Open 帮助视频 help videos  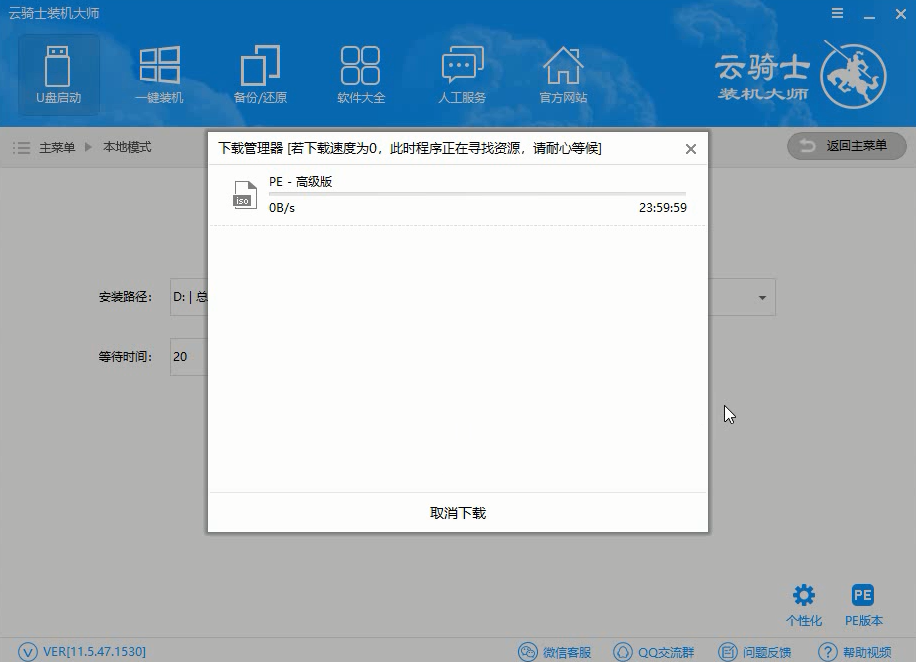point(855,652)
